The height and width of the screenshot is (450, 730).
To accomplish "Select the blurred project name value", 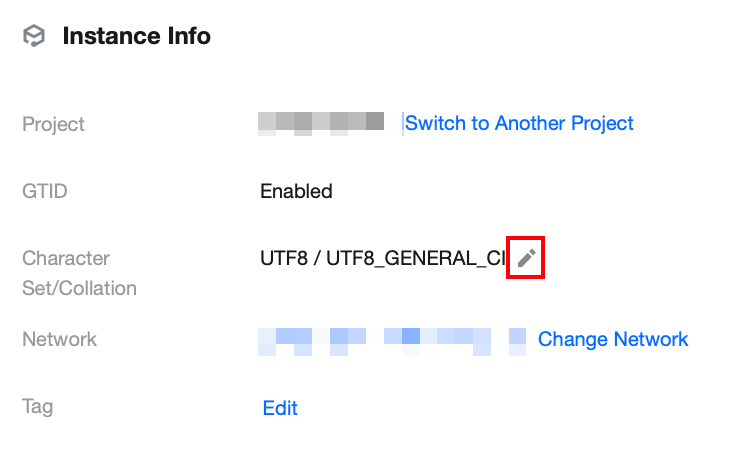I will click(x=321, y=123).
